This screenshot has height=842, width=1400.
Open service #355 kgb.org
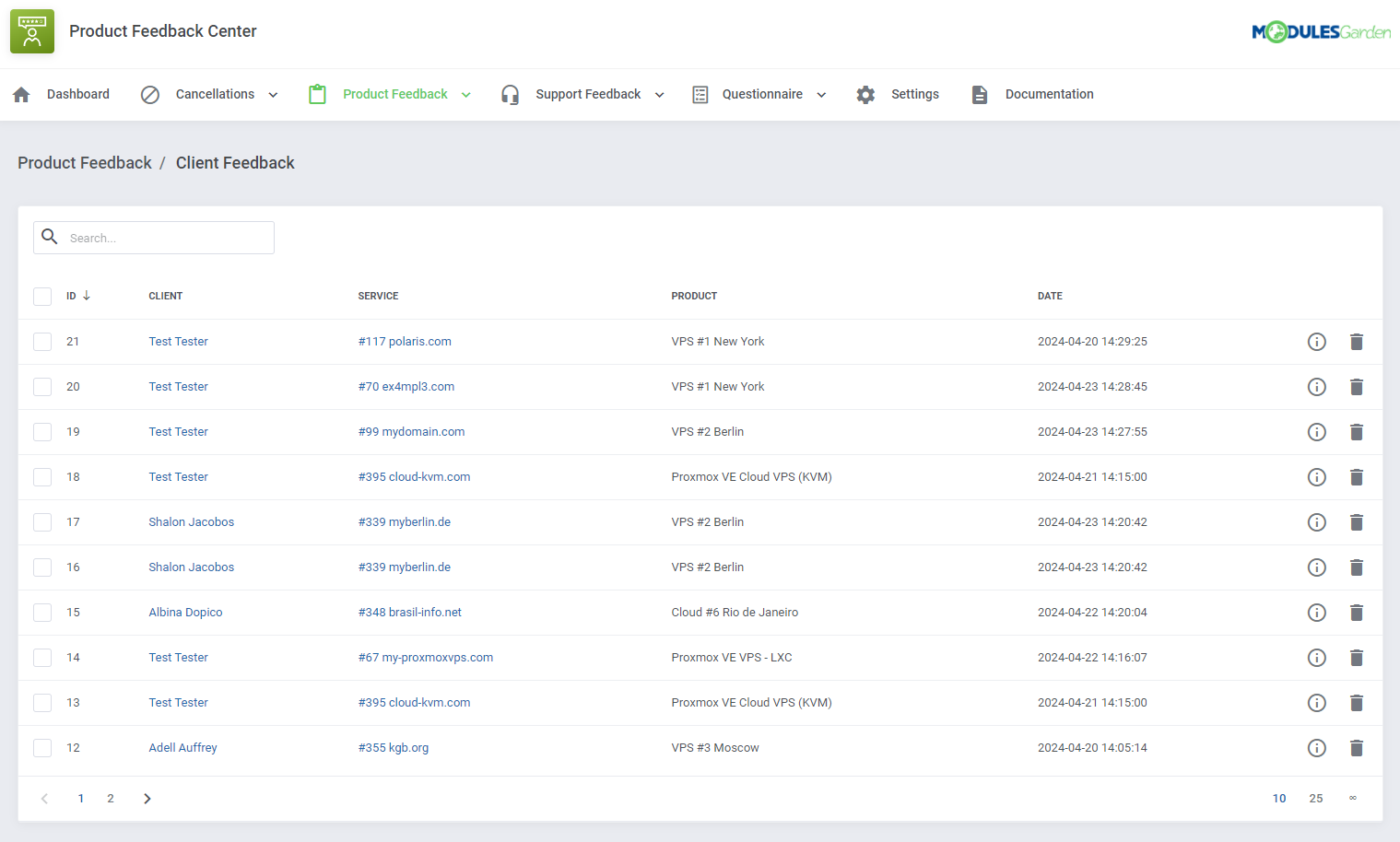pos(394,747)
